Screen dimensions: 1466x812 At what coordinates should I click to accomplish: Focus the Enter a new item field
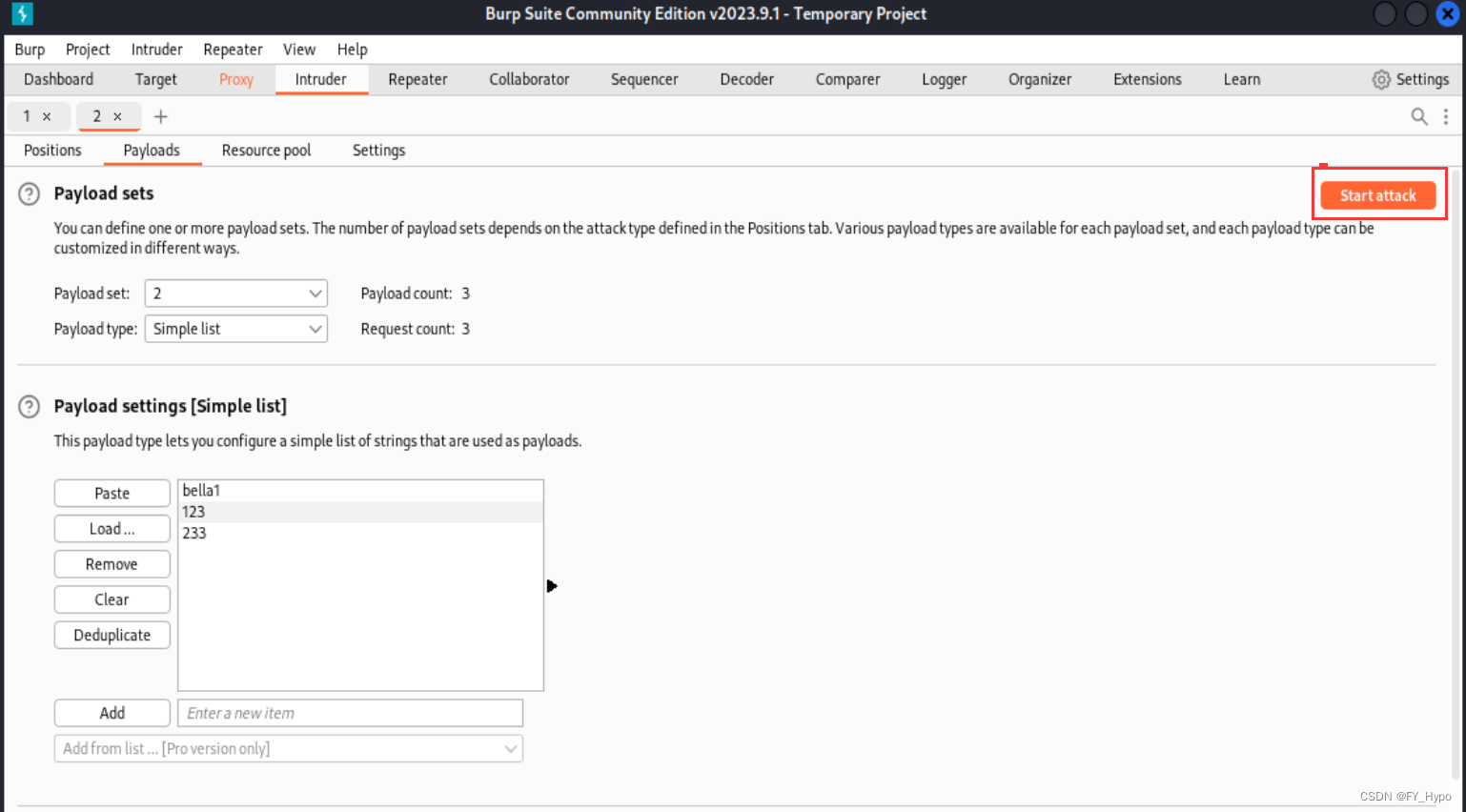[x=350, y=713]
